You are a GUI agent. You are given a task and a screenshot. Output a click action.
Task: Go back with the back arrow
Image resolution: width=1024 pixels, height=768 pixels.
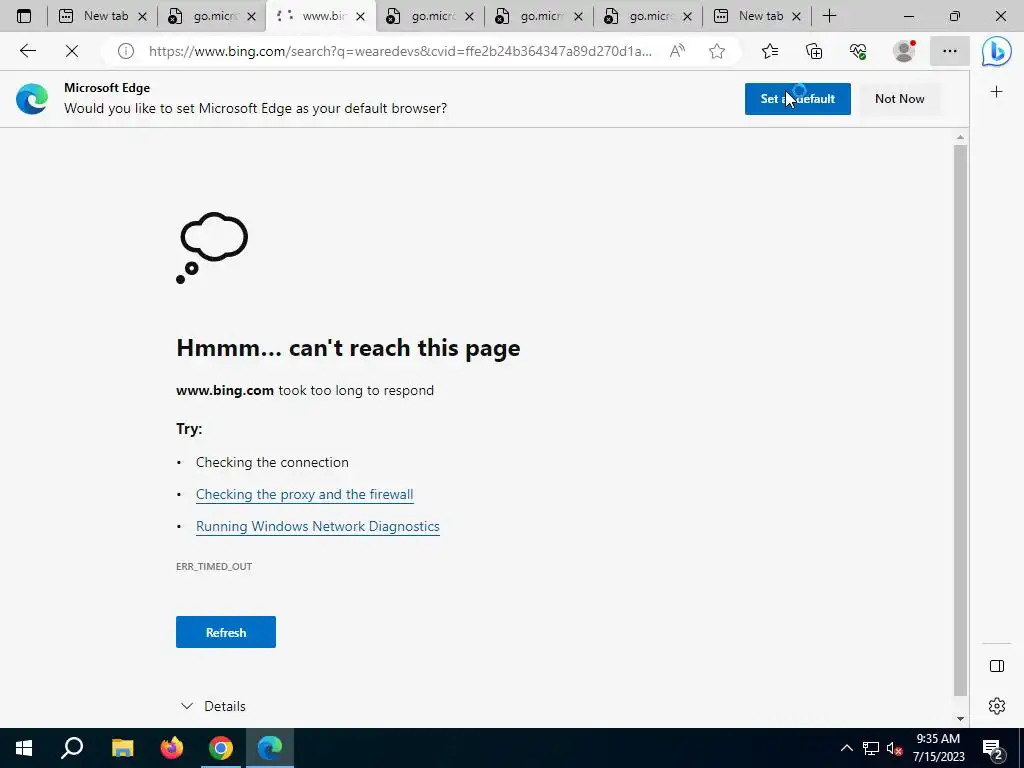click(x=27, y=51)
